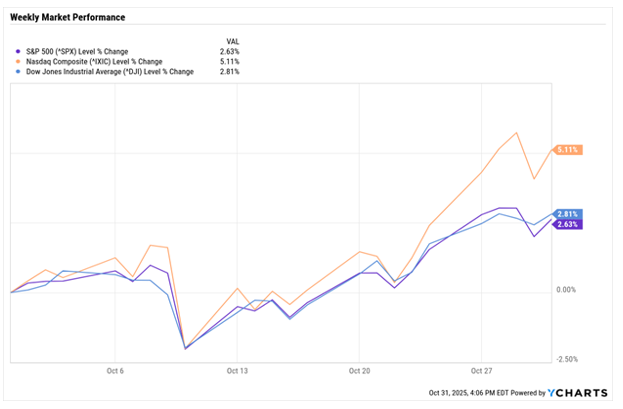623x409 pixels.
Task: Click the Oct 20 date axis label
Action: (x=359, y=369)
